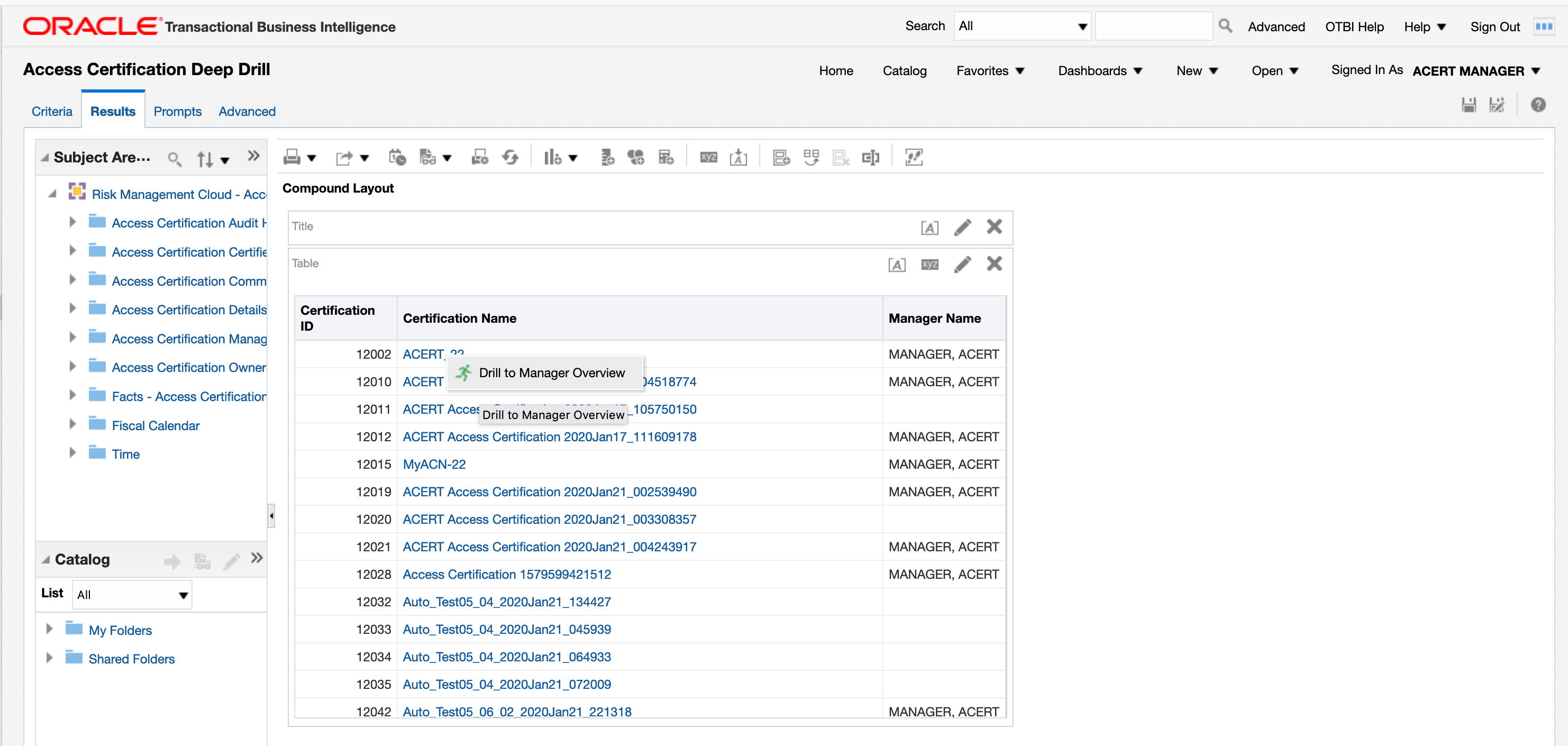Select the Results tab
The image size is (1568, 746).
coord(113,112)
